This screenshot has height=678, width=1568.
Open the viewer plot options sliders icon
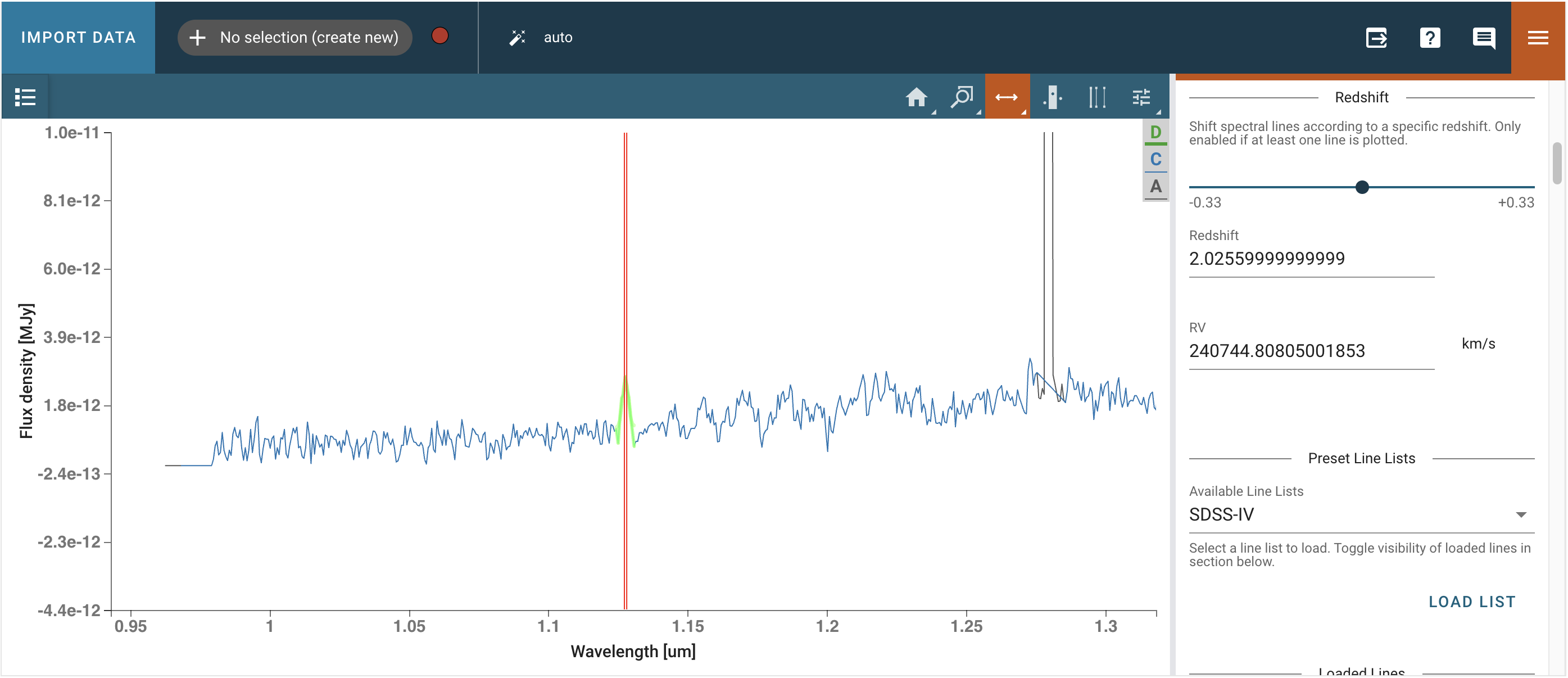pos(1141,97)
